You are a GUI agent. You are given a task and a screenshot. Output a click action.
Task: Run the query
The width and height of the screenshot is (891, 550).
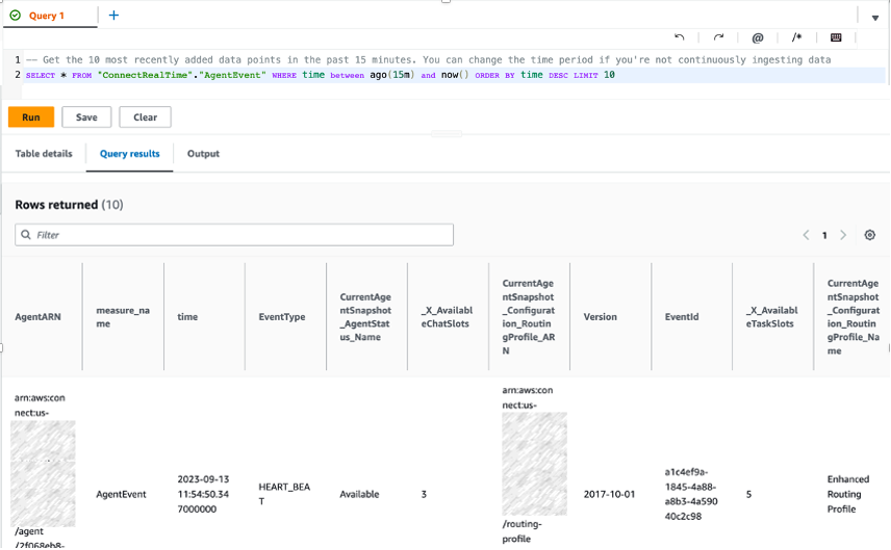(x=31, y=117)
